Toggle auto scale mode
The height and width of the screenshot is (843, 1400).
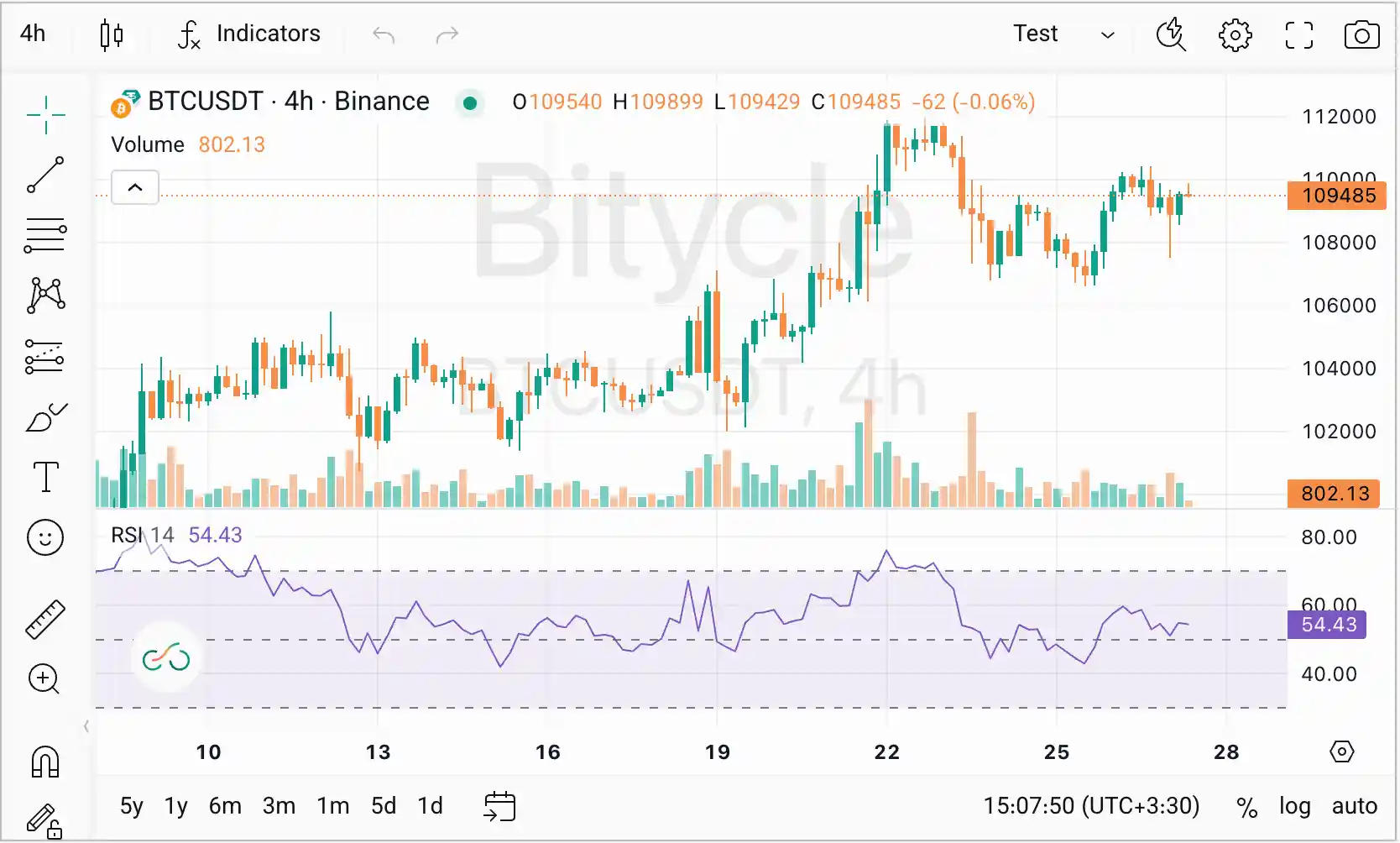coord(1354,806)
